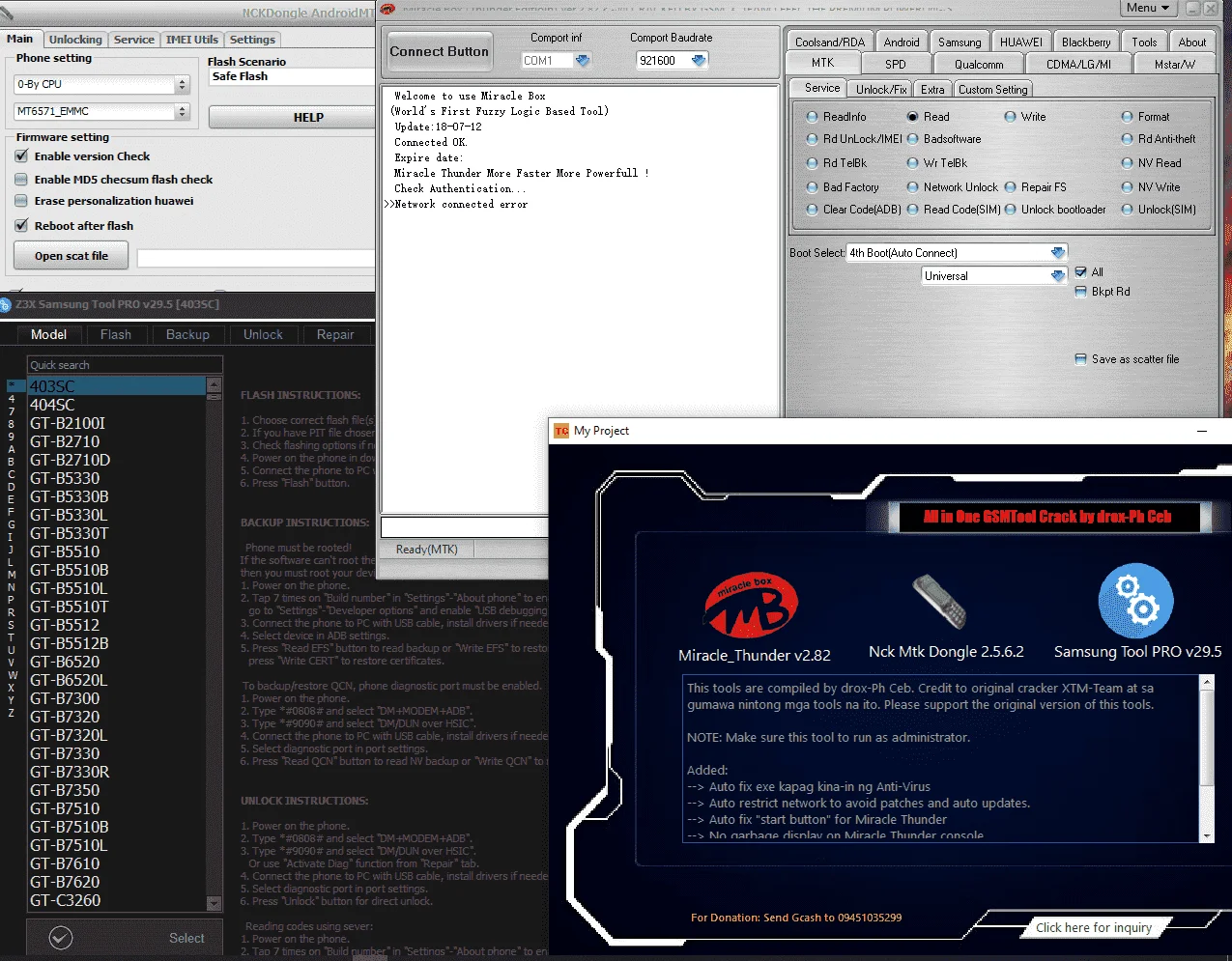Toggle Enable version Check checkbox
The image size is (1232, 961).
click(x=21, y=156)
